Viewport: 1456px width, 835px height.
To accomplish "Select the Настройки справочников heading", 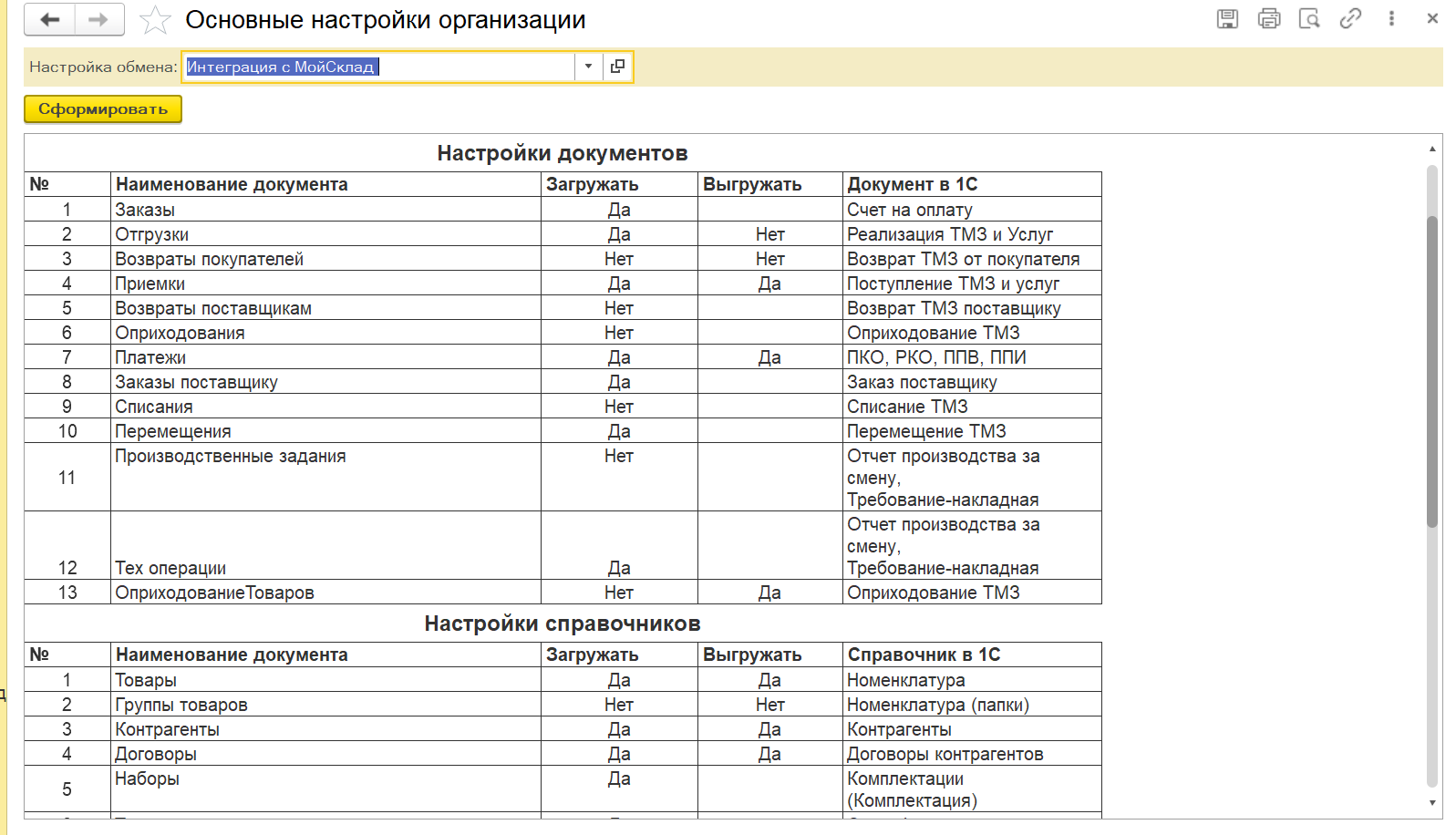I will click(x=563, y=624).
